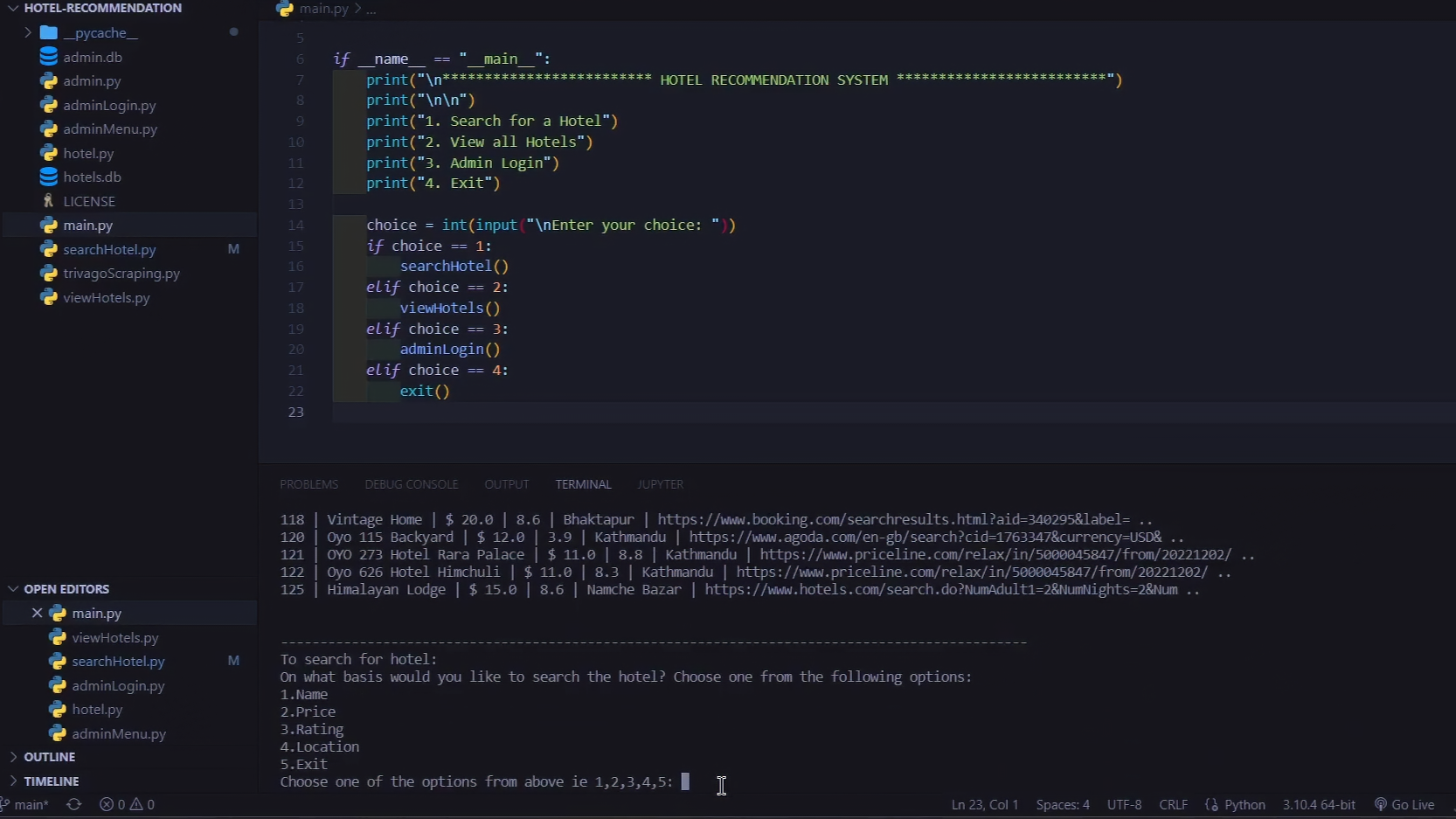1456x819 pixels.
Task: Switch to the JUPYTER tab
Action: 660,484
